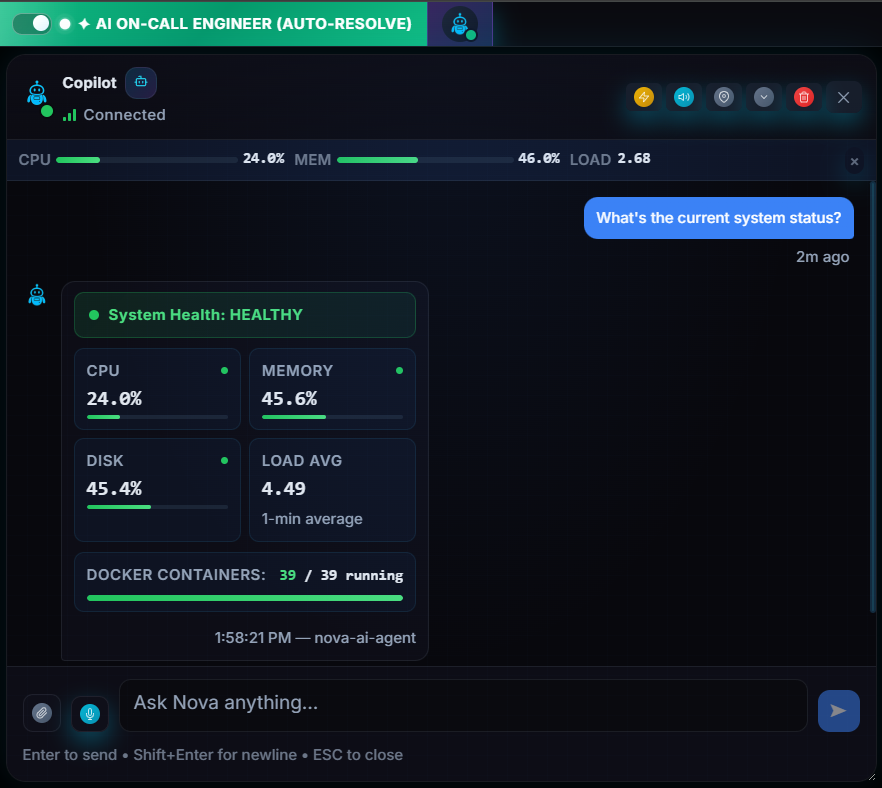This screenshot has height=788, width=882.
Task: Click the DOCKER CONTAINERS status row
Action: pos(244,582)
